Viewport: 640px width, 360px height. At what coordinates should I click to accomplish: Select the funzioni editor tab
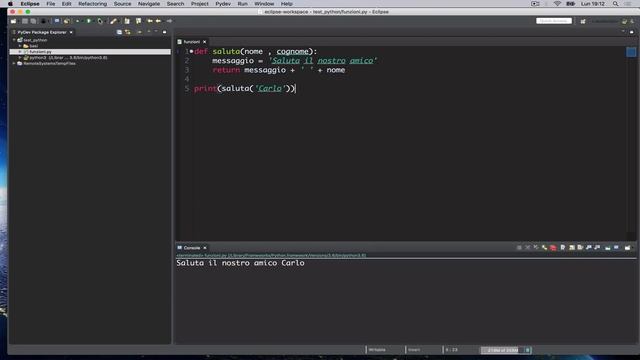(191, 42)
